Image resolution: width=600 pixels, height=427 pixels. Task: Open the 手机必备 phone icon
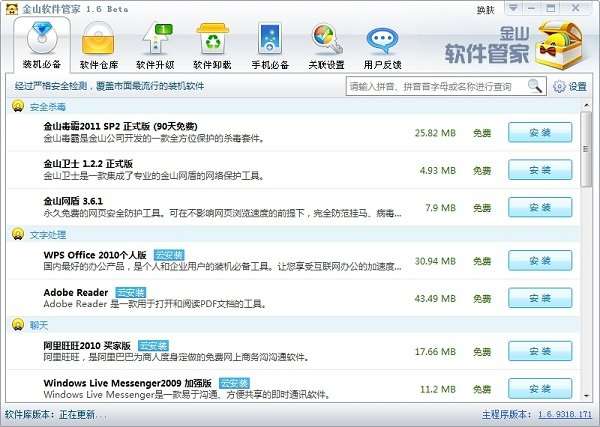pos(270,38)
